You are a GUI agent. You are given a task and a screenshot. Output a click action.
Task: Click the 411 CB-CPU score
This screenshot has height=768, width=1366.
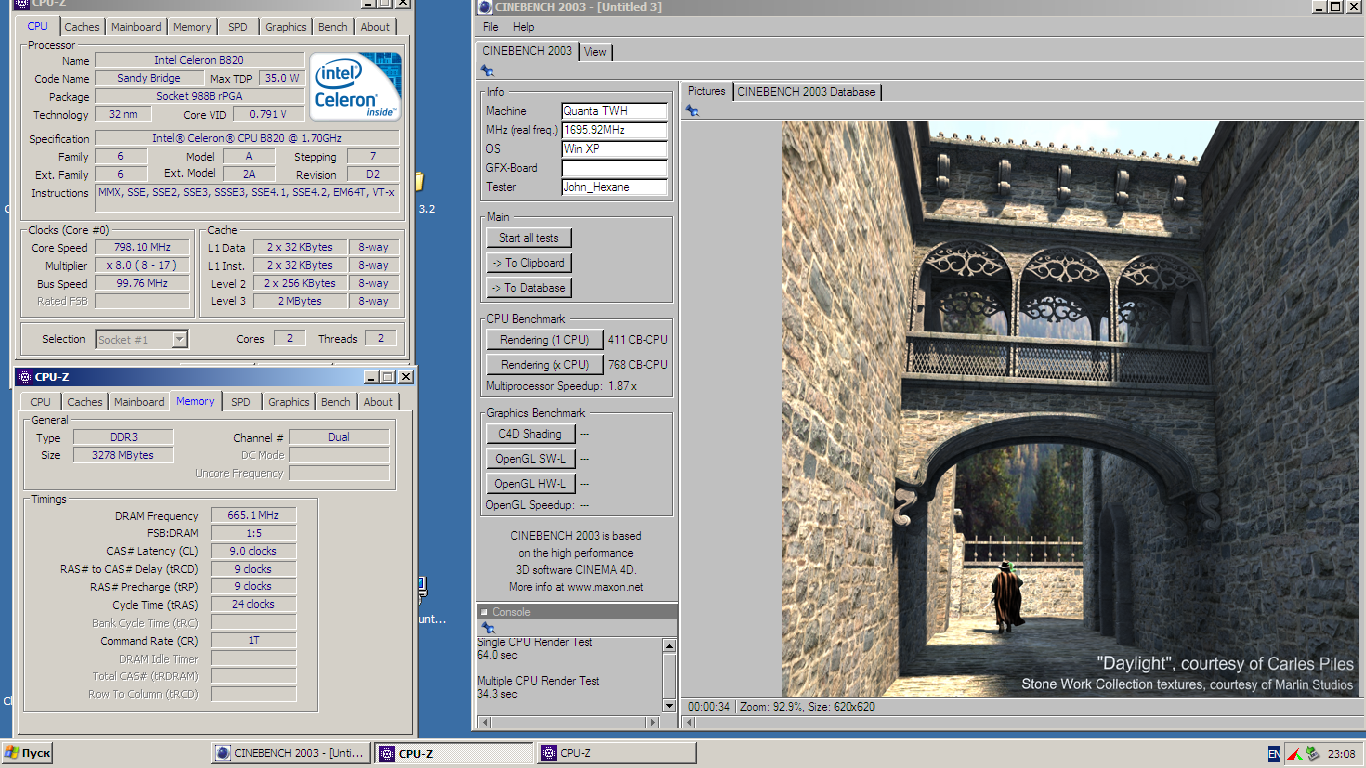coord(637,340)
